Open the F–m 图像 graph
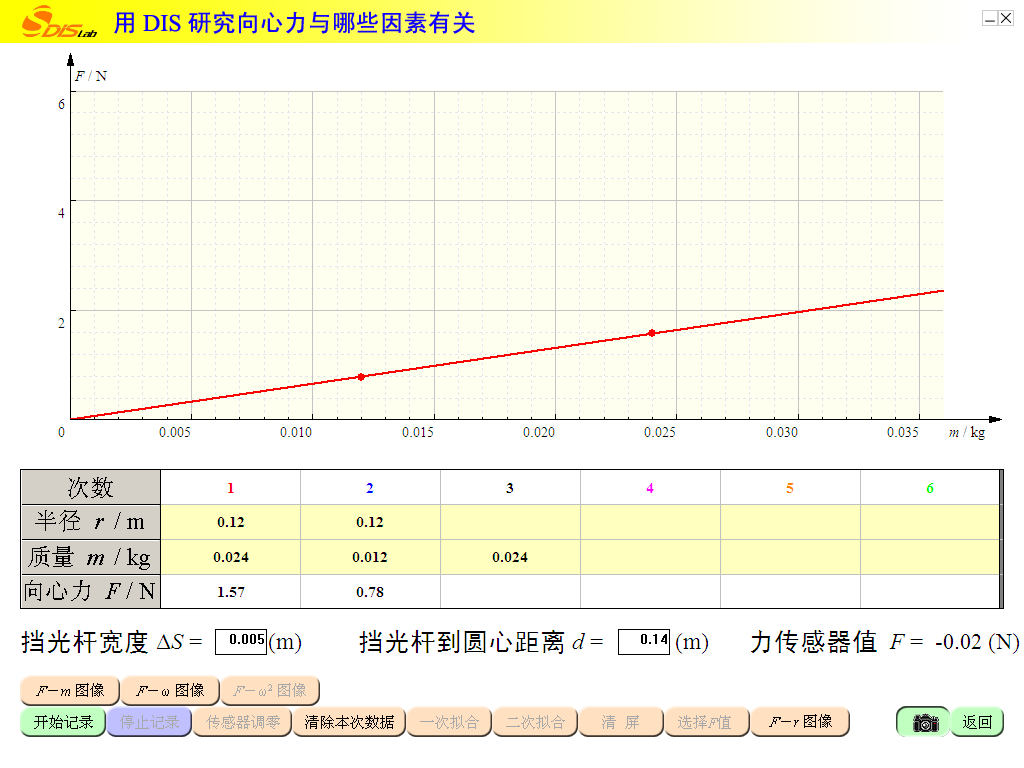Viewport: 1024px width, 768px height. click(70, 691)
